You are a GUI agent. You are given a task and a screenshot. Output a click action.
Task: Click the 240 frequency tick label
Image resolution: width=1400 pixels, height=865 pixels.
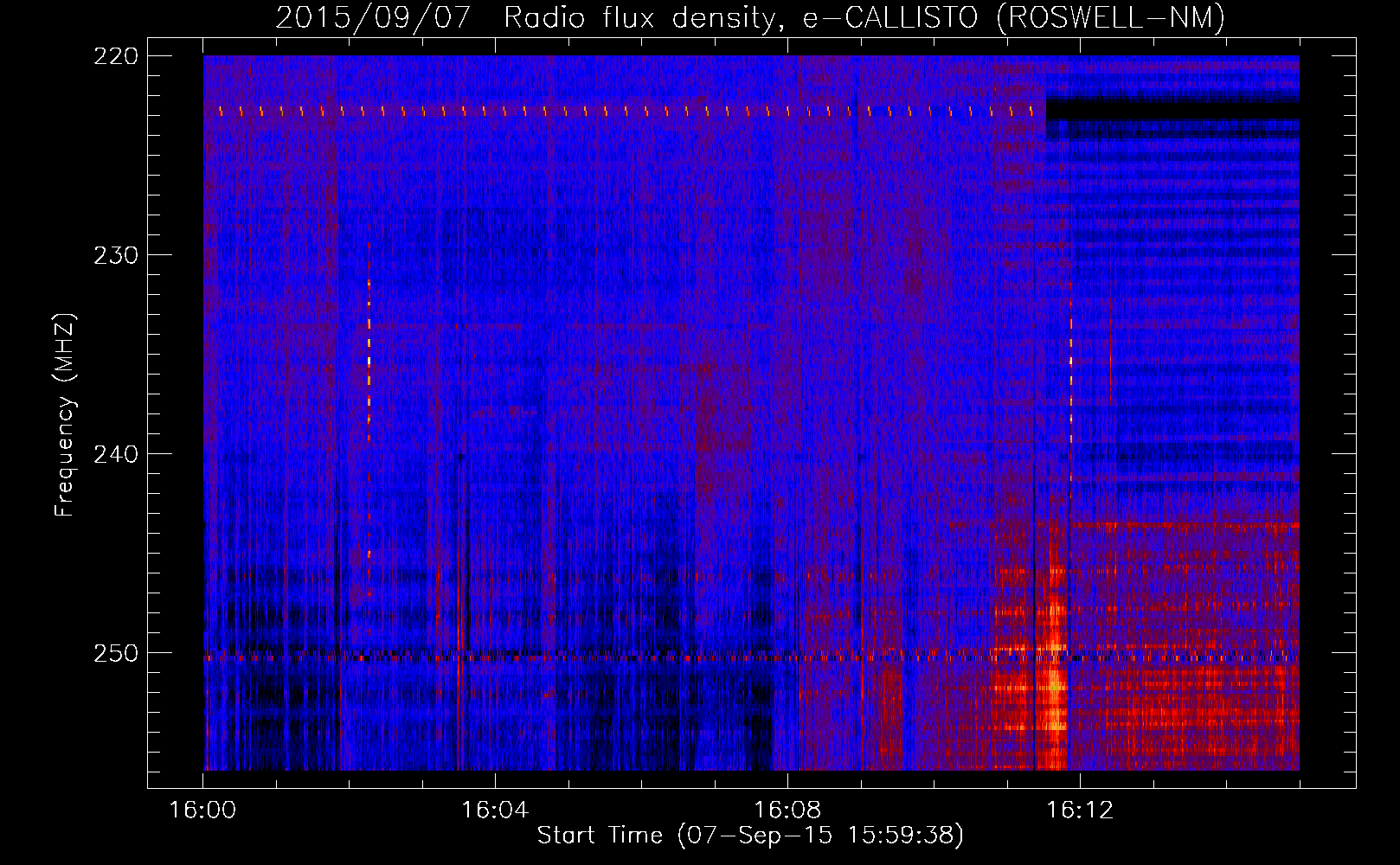(116, 454)
